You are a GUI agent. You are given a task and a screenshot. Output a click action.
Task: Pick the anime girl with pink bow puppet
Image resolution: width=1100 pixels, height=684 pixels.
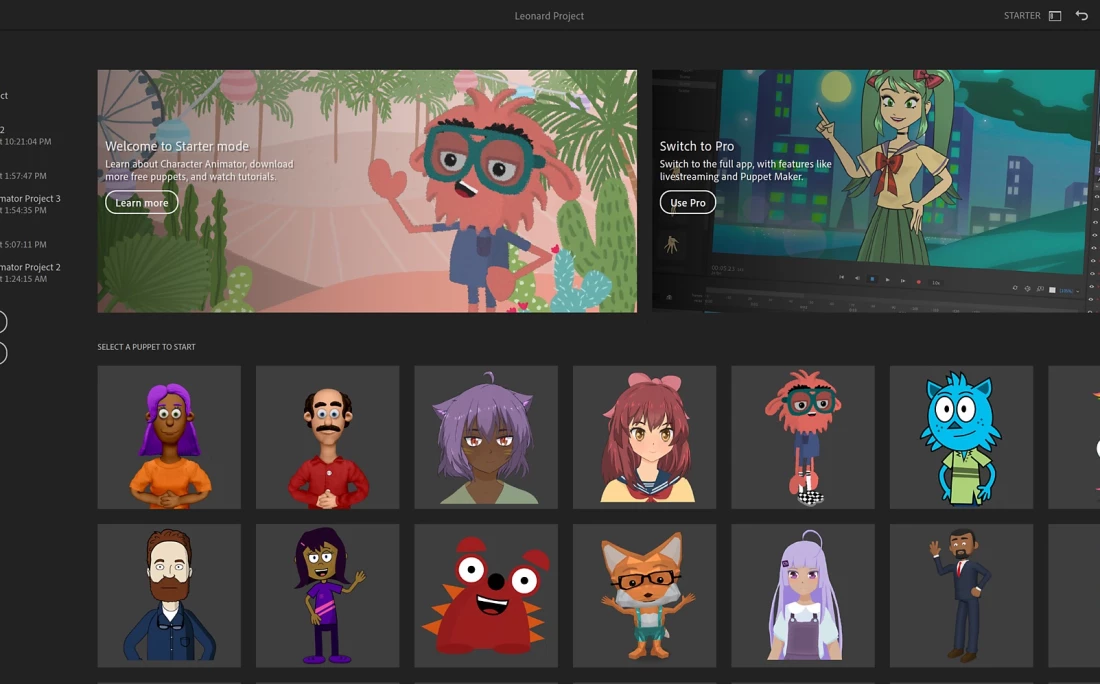pos(644,437)
